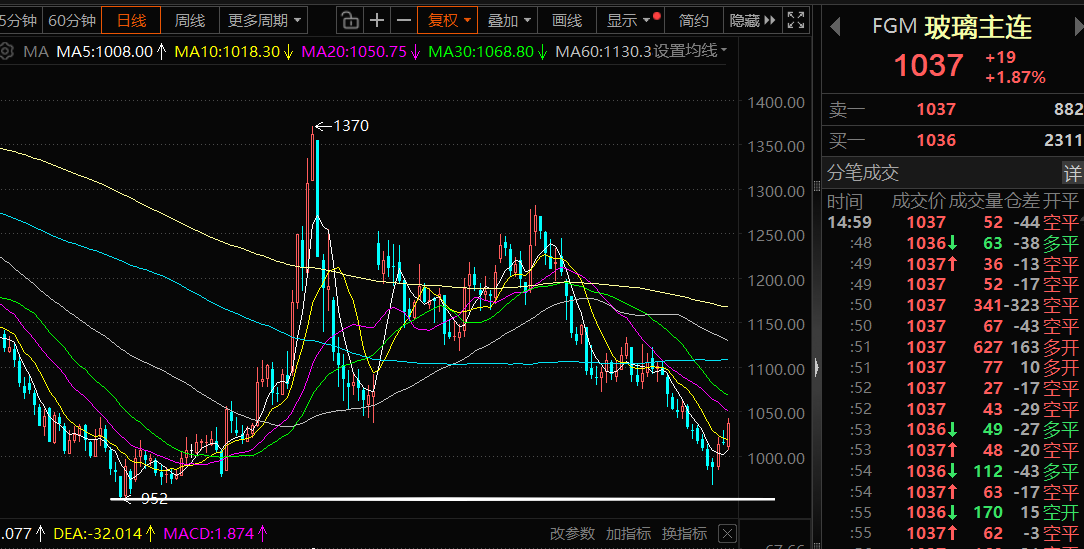The image size is (1084, 549).
Task: Switch to 周线 weekly chart tab
Action: [189, 20]
